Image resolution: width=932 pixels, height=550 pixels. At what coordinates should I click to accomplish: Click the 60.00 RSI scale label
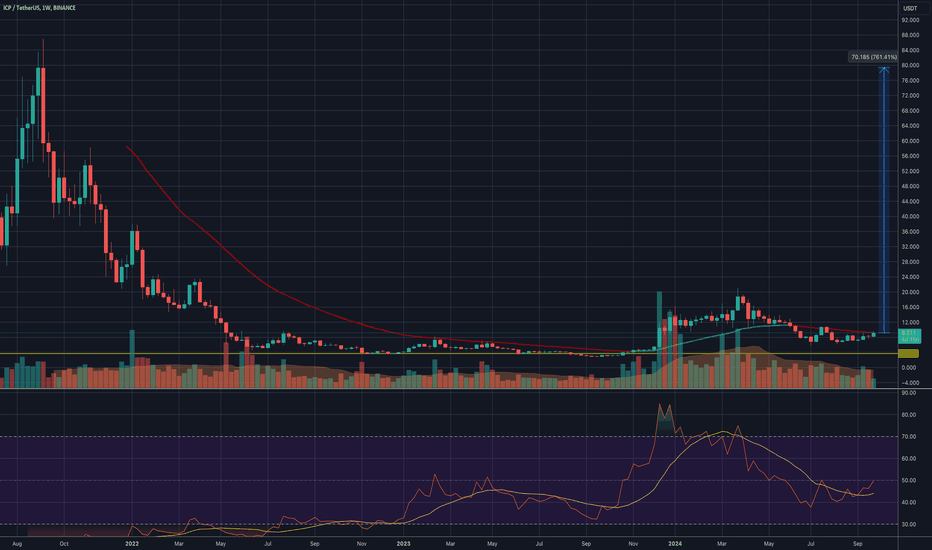coord(911,458)
